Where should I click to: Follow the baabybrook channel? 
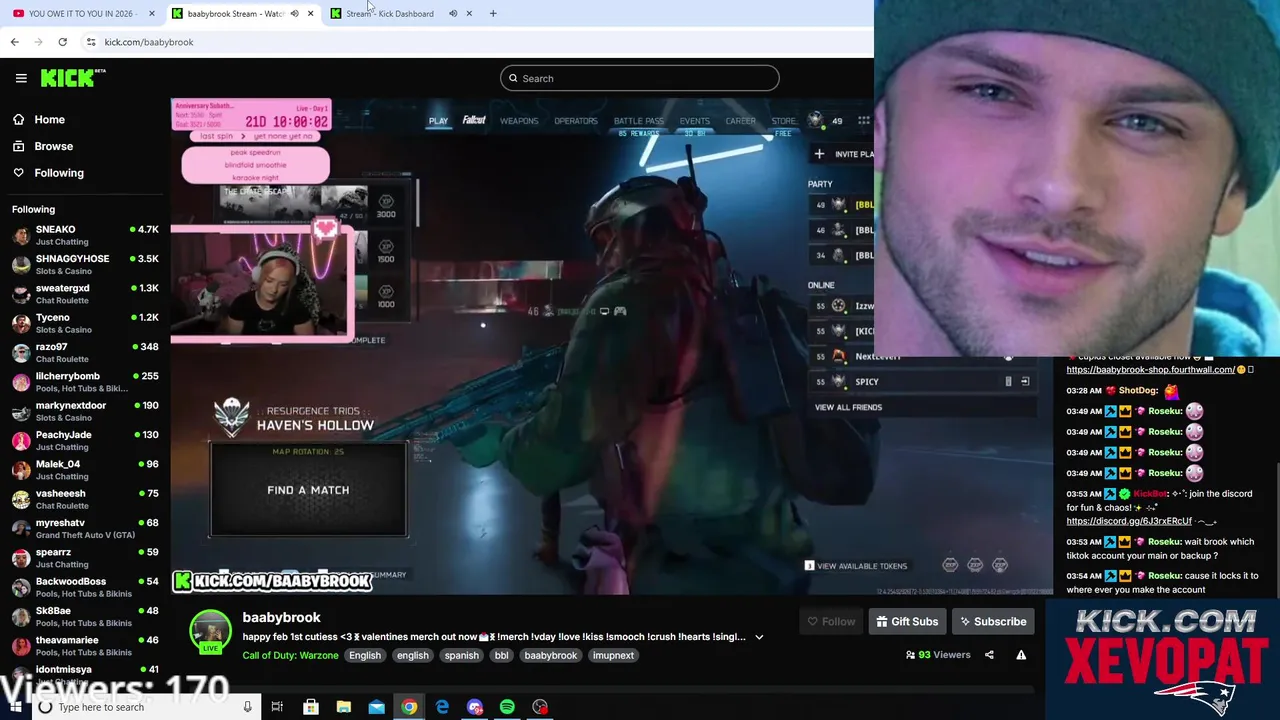[x=831, y=622]
